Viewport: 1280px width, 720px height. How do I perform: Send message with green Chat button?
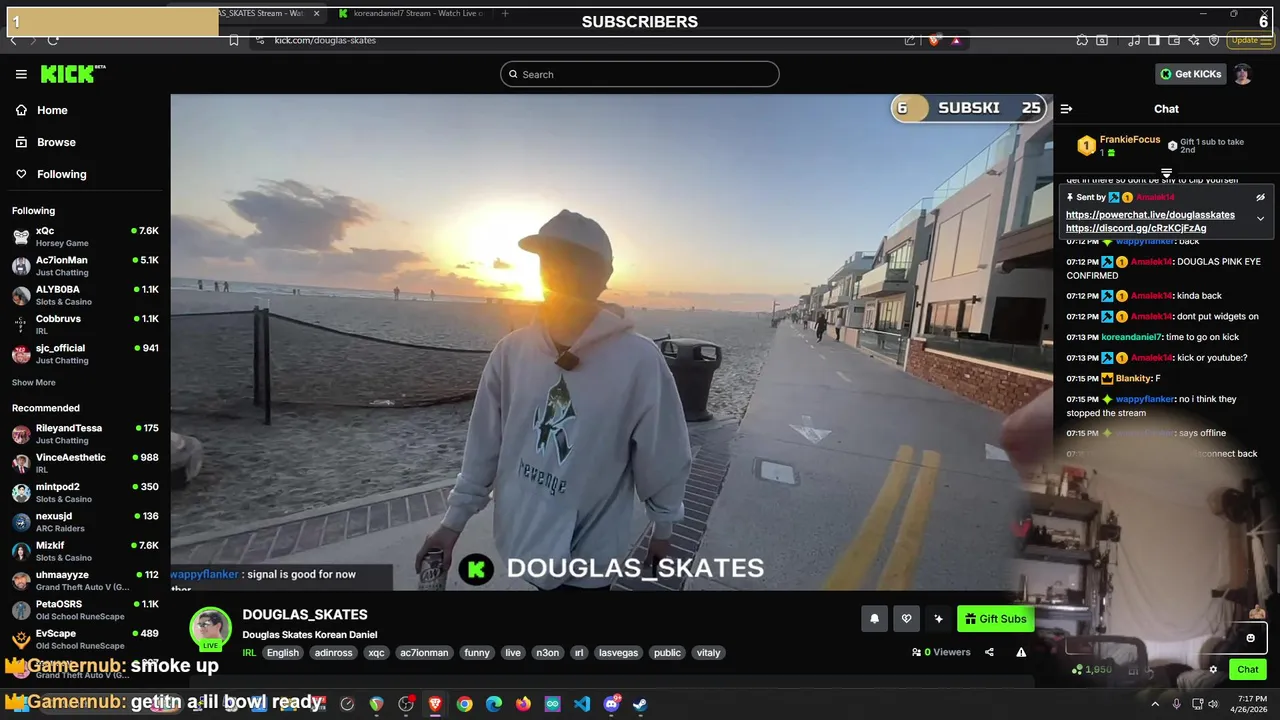click(1248, 669)
